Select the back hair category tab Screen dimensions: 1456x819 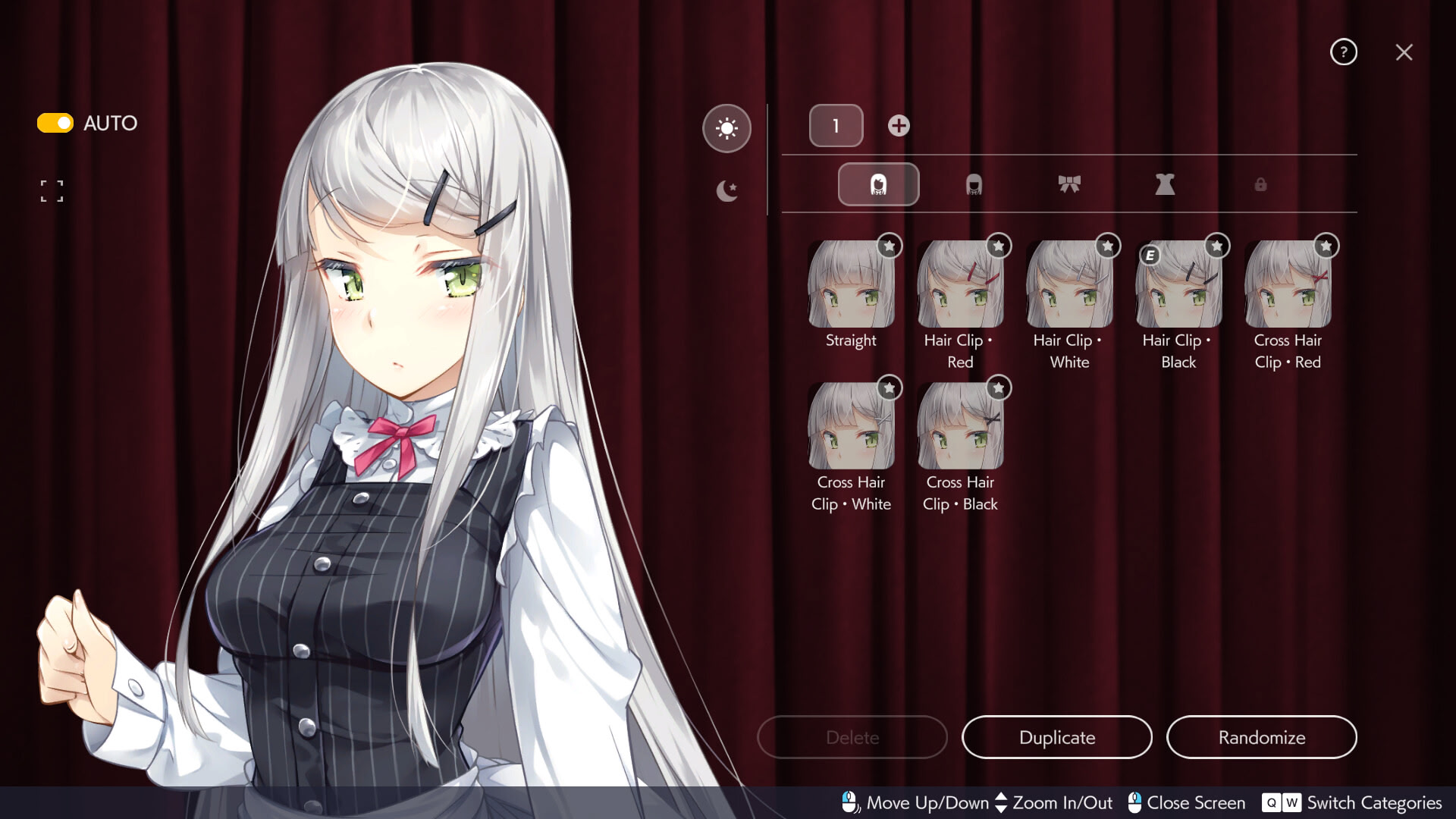974,184
